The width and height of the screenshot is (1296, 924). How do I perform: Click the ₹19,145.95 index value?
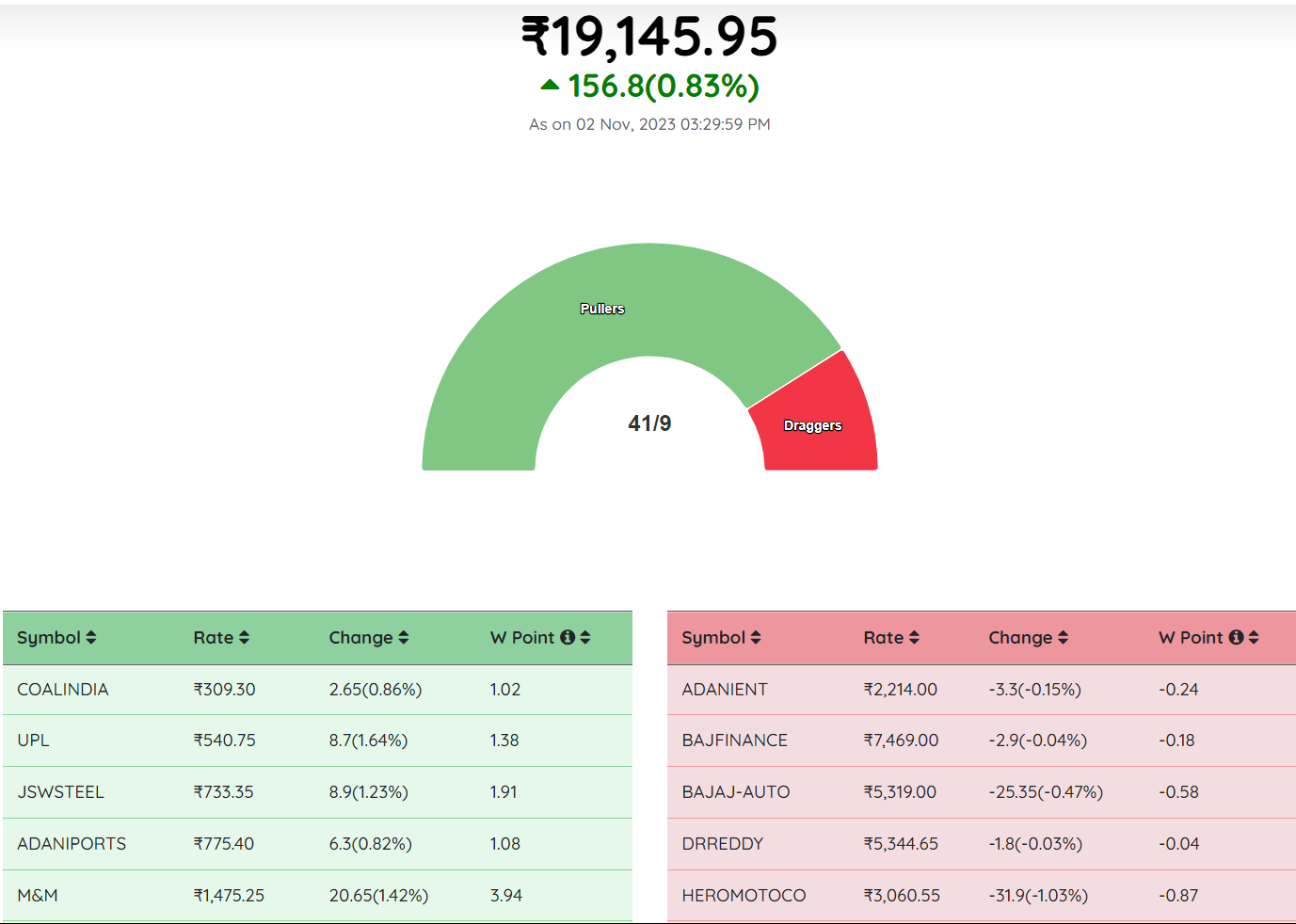click(649, 37)
